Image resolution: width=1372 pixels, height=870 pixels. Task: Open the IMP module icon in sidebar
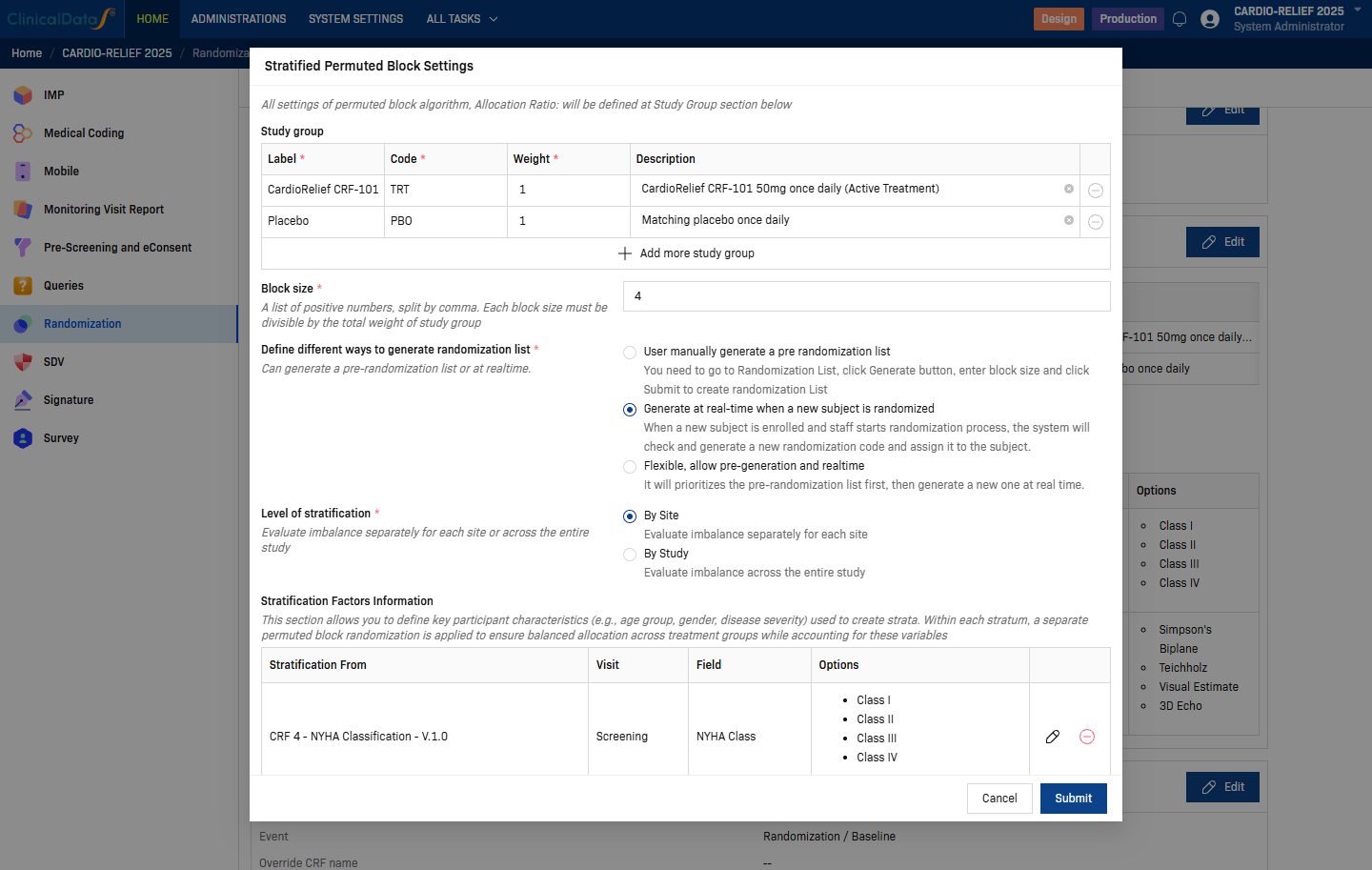click(x=23, y=95)
